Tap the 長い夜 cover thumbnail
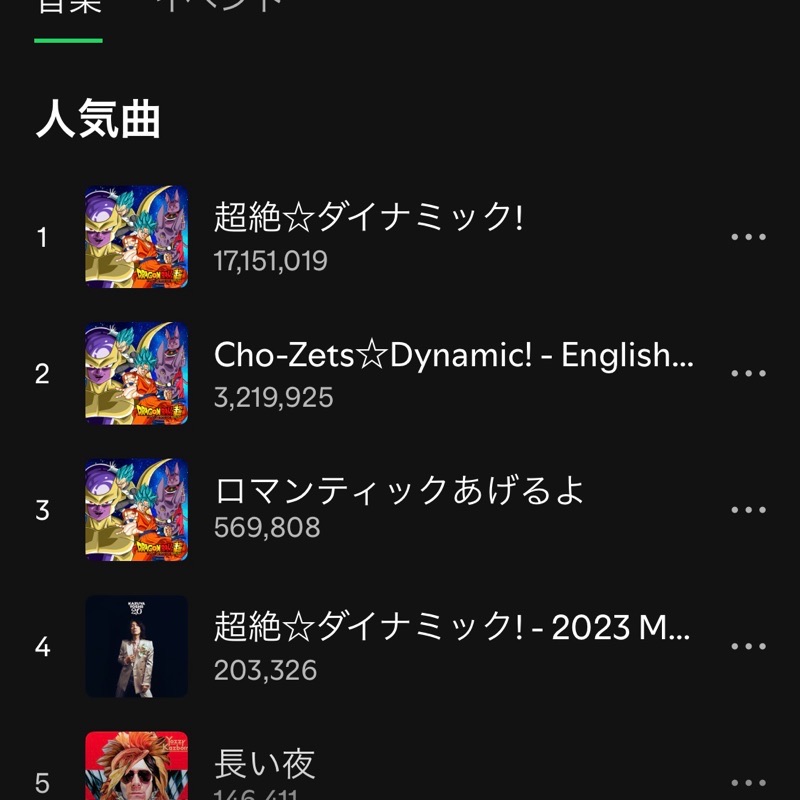The height and width of the screenshot is (800, 800). pos(136,768)
